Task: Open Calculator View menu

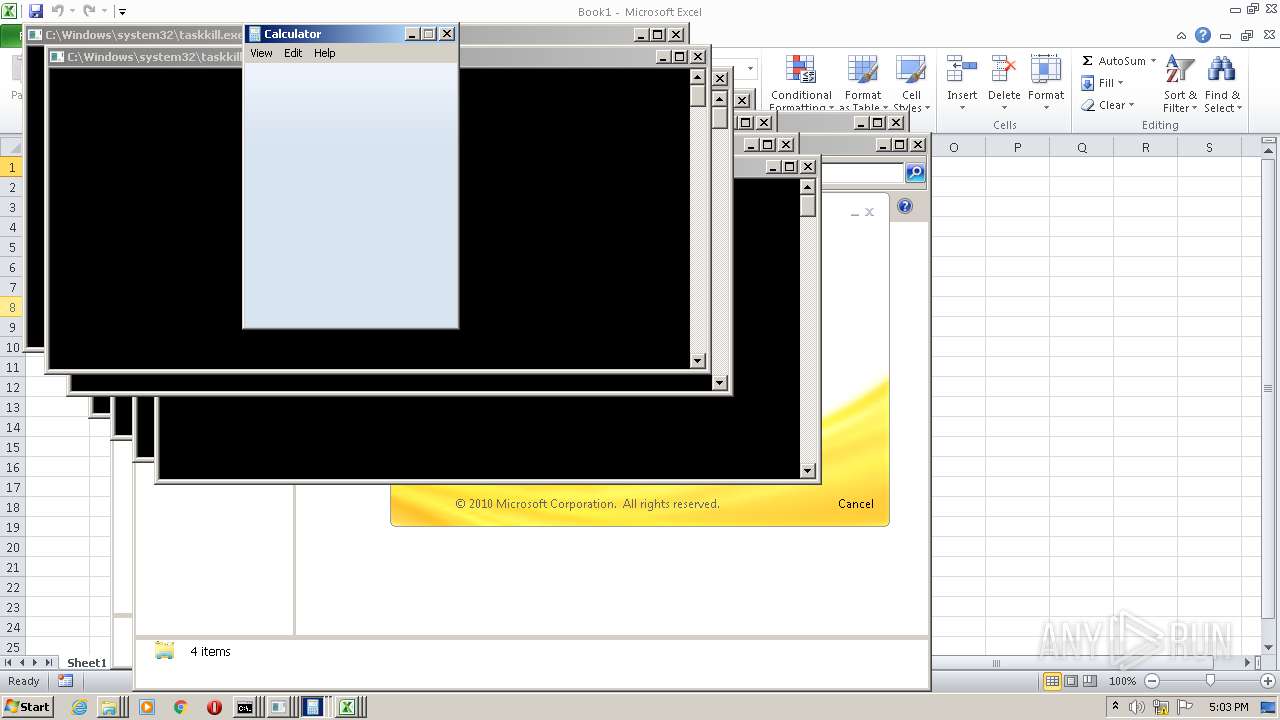Action: click(261, 53)
